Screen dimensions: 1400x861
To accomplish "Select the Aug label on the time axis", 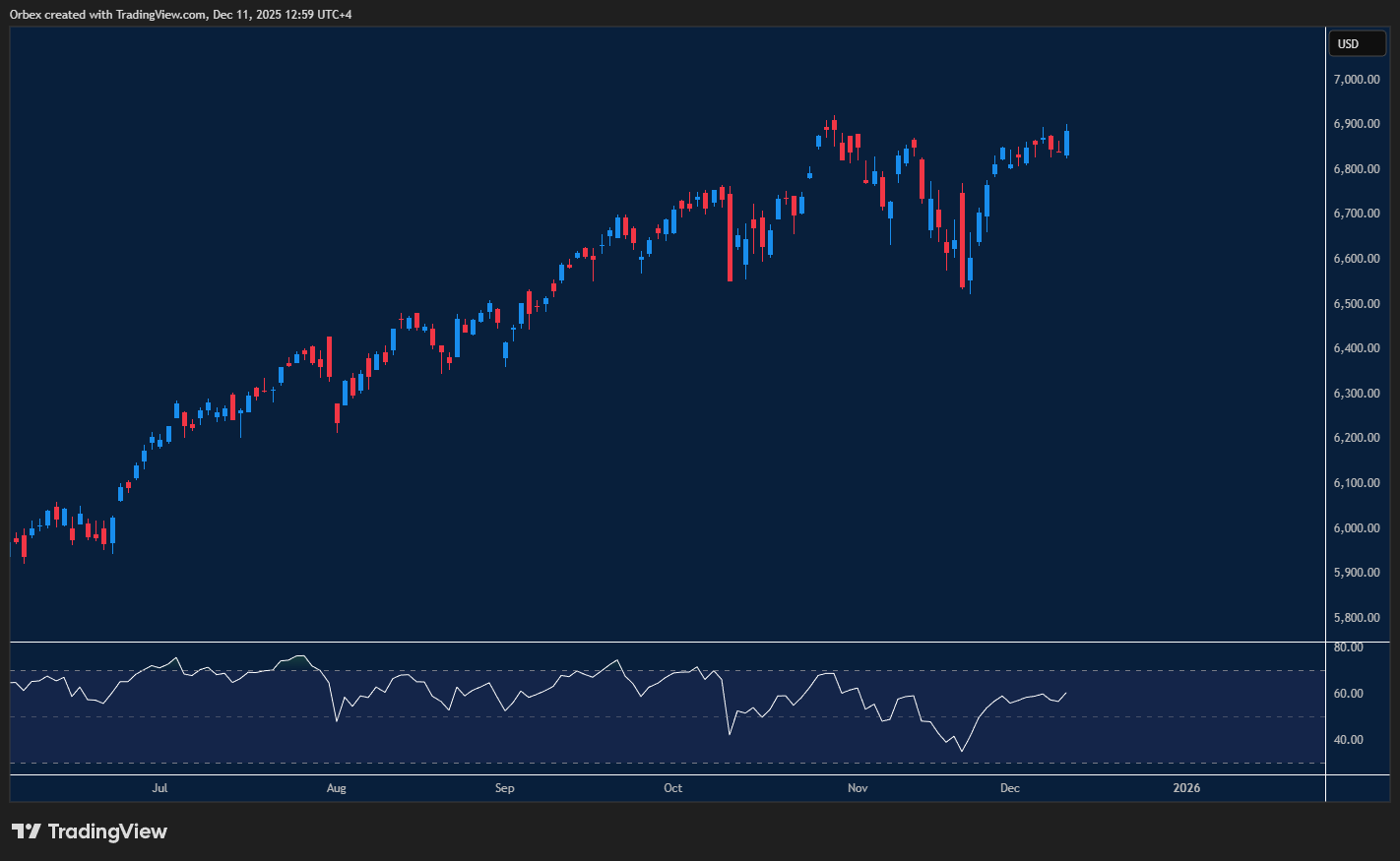I will (336, 788).
